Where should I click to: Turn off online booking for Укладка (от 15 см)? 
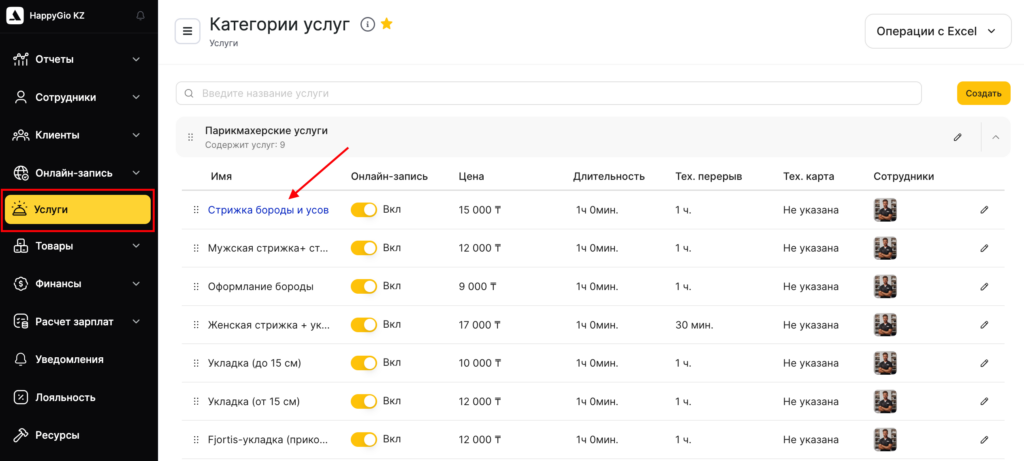coord(364,401)
